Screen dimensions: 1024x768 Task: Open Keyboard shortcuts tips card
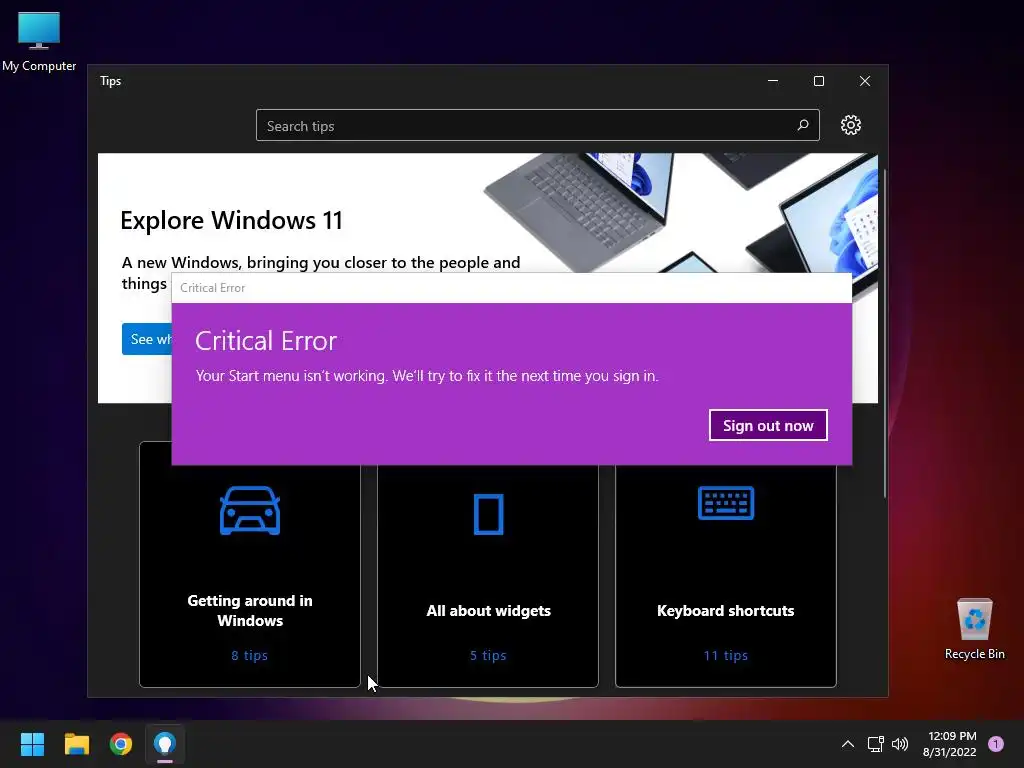(x=726, y=577)
